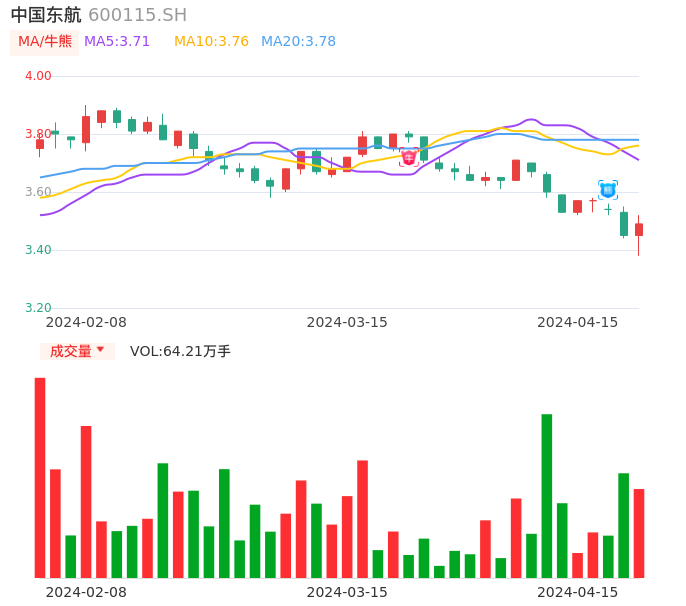Select the 2024-03-15 date below the price chart
Screen dimensions: 686x606
[347, 322]
